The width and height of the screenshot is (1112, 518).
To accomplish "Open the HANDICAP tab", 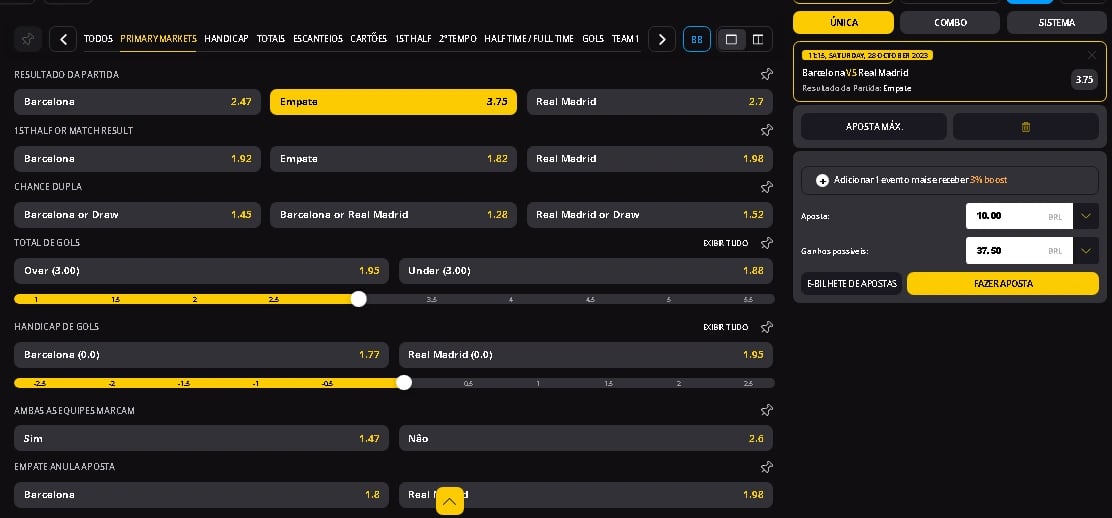I will click(x=226, y=39).
